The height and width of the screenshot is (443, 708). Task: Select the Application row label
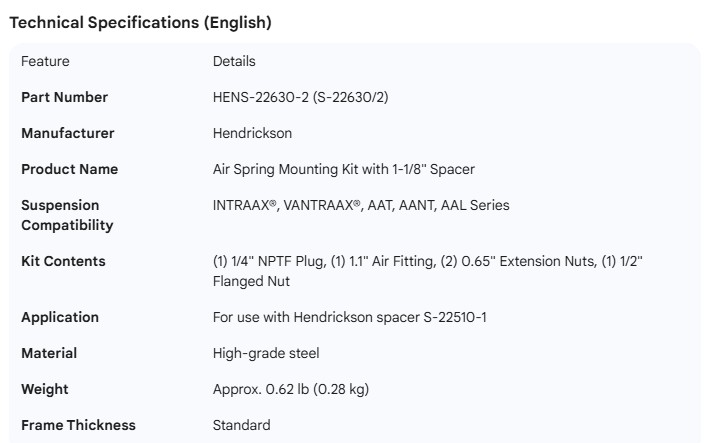(x=60, y=318)
